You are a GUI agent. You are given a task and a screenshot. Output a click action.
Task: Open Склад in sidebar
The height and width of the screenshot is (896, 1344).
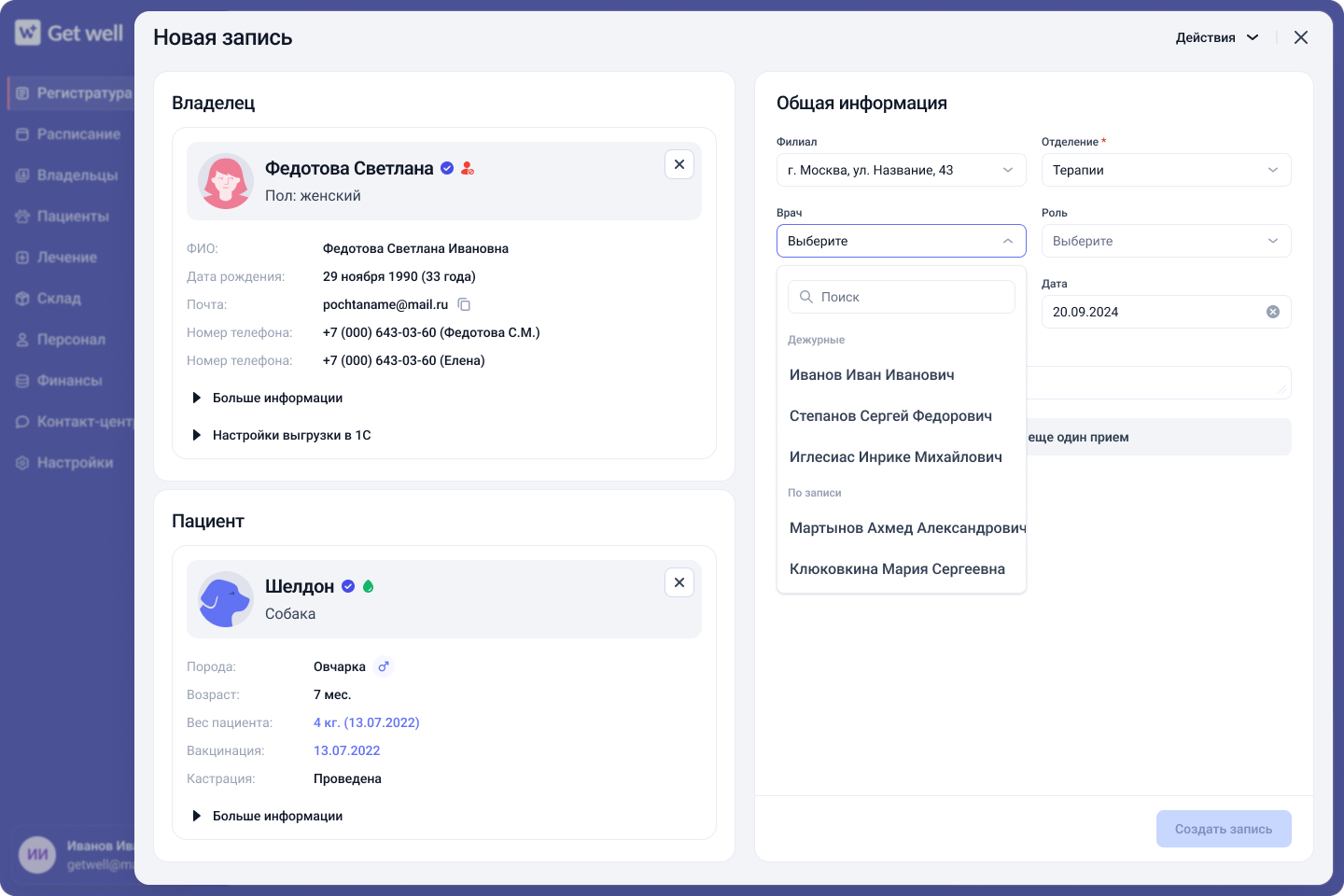49,299
